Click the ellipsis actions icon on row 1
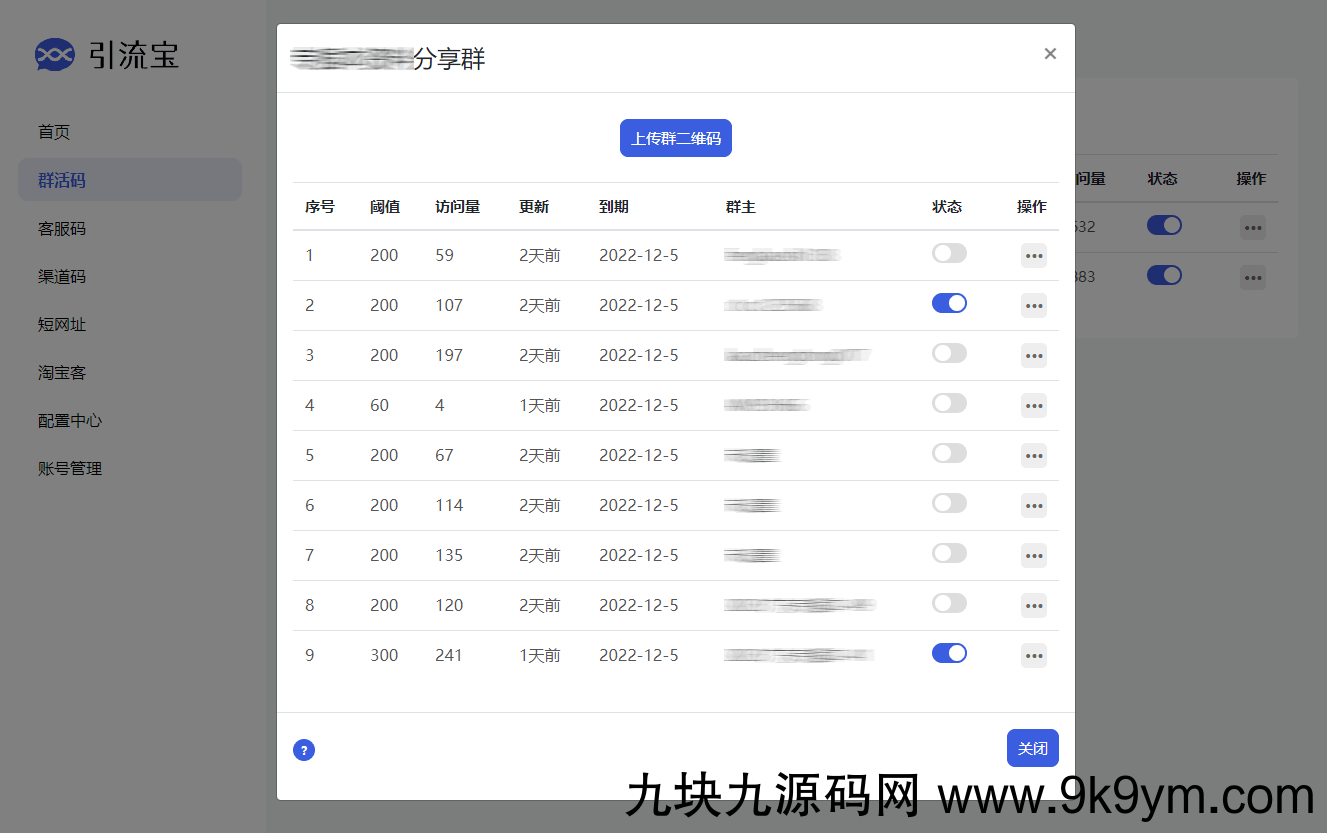This screenshot has width=1327, height=833. pos(1033,256)
